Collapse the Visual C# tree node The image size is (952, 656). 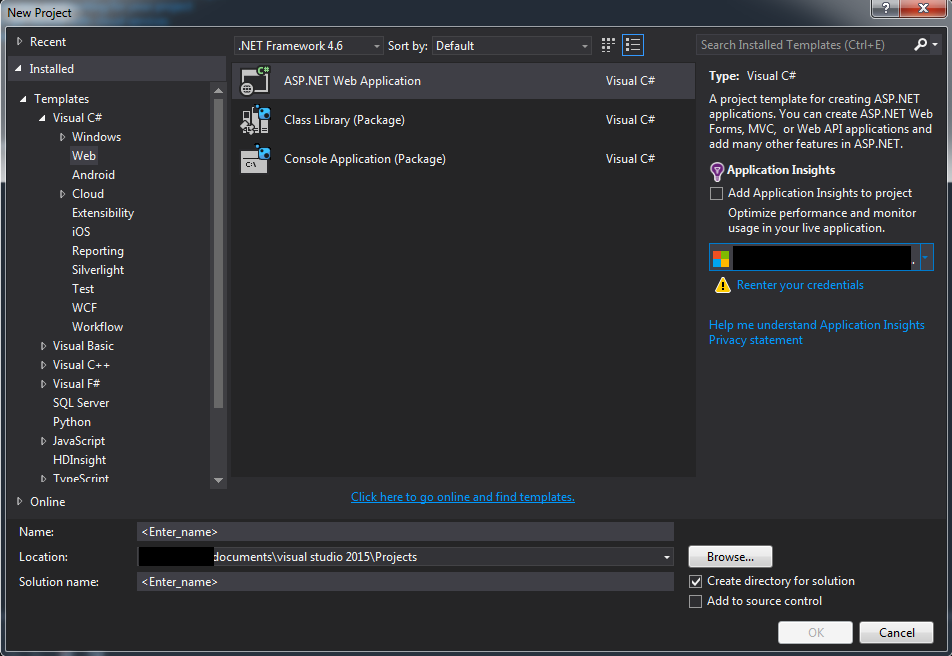pos(42,118)
